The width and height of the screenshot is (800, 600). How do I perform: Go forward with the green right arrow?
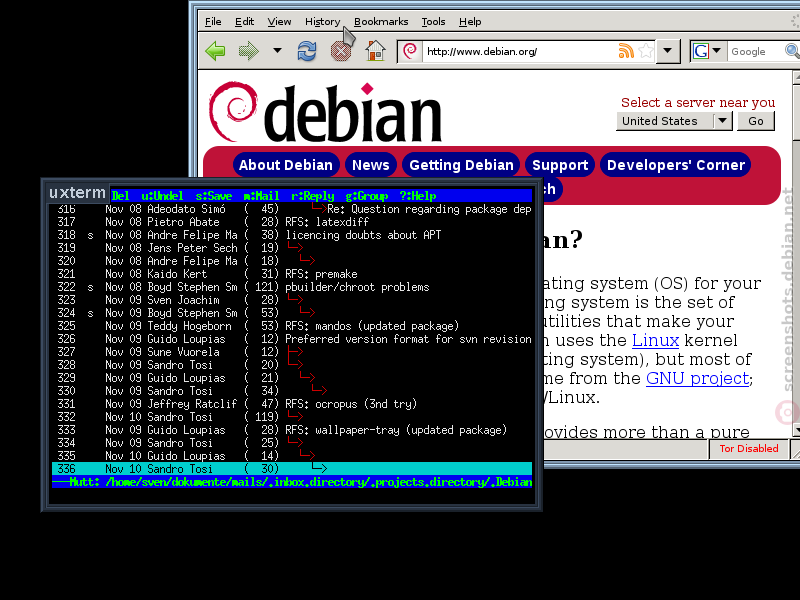(248, 51)
